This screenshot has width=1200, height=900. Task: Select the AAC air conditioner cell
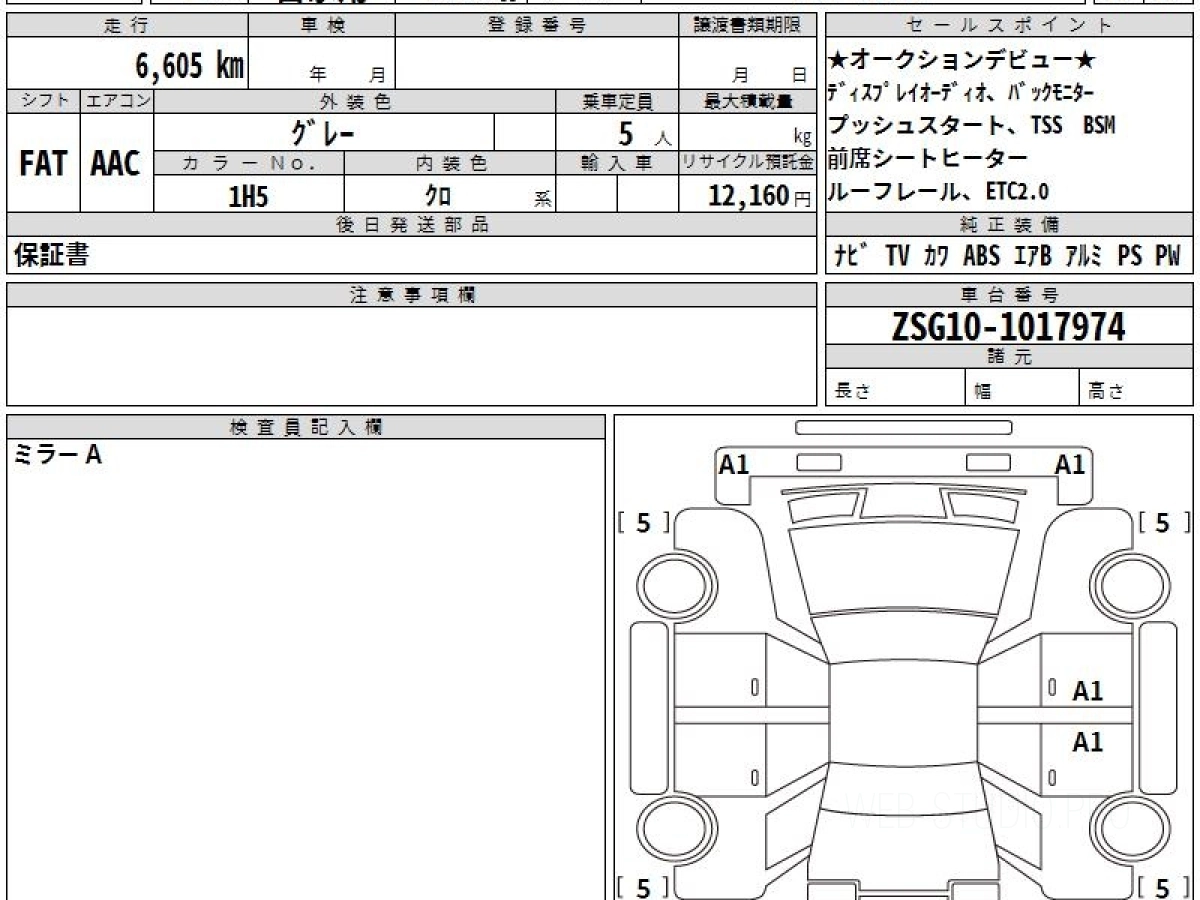(116, 163)
